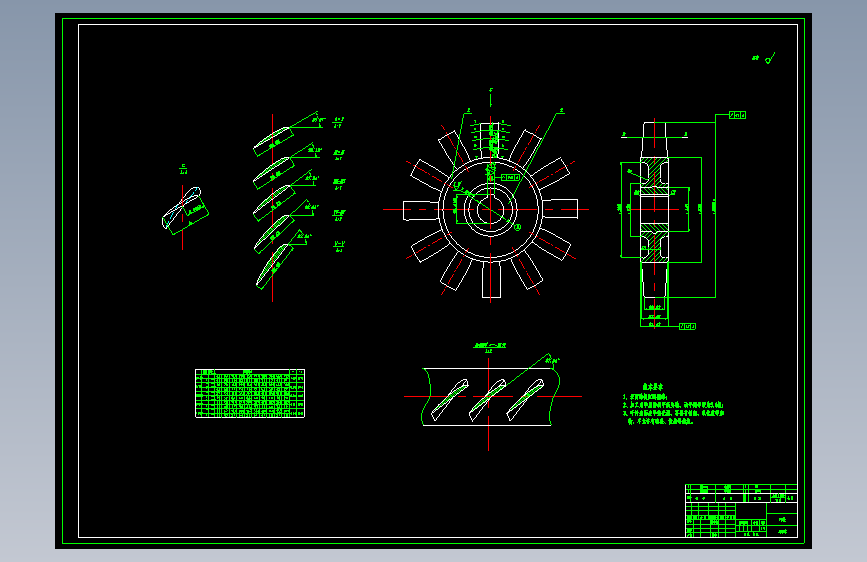The width and height of the screenshot is (867, 562).
Task: Click the view direction arrow above the impeller
Action: [x=490, y=97]
